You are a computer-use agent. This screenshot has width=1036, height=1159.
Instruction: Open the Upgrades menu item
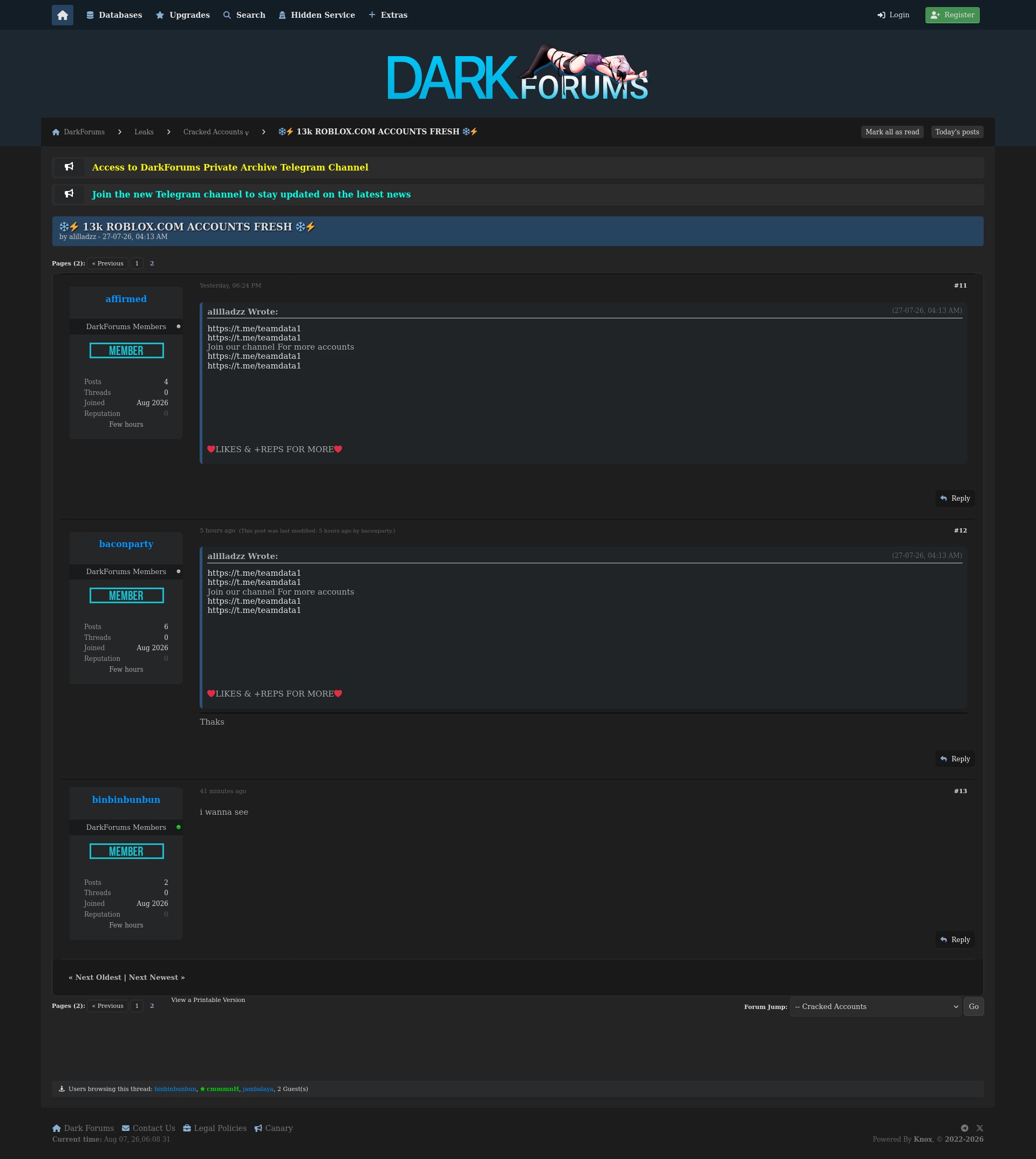click(x=183, y=15)
